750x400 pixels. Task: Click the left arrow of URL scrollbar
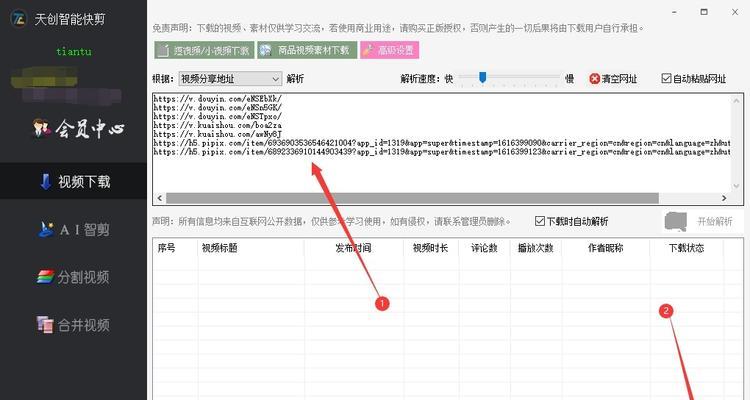point(160,198)
